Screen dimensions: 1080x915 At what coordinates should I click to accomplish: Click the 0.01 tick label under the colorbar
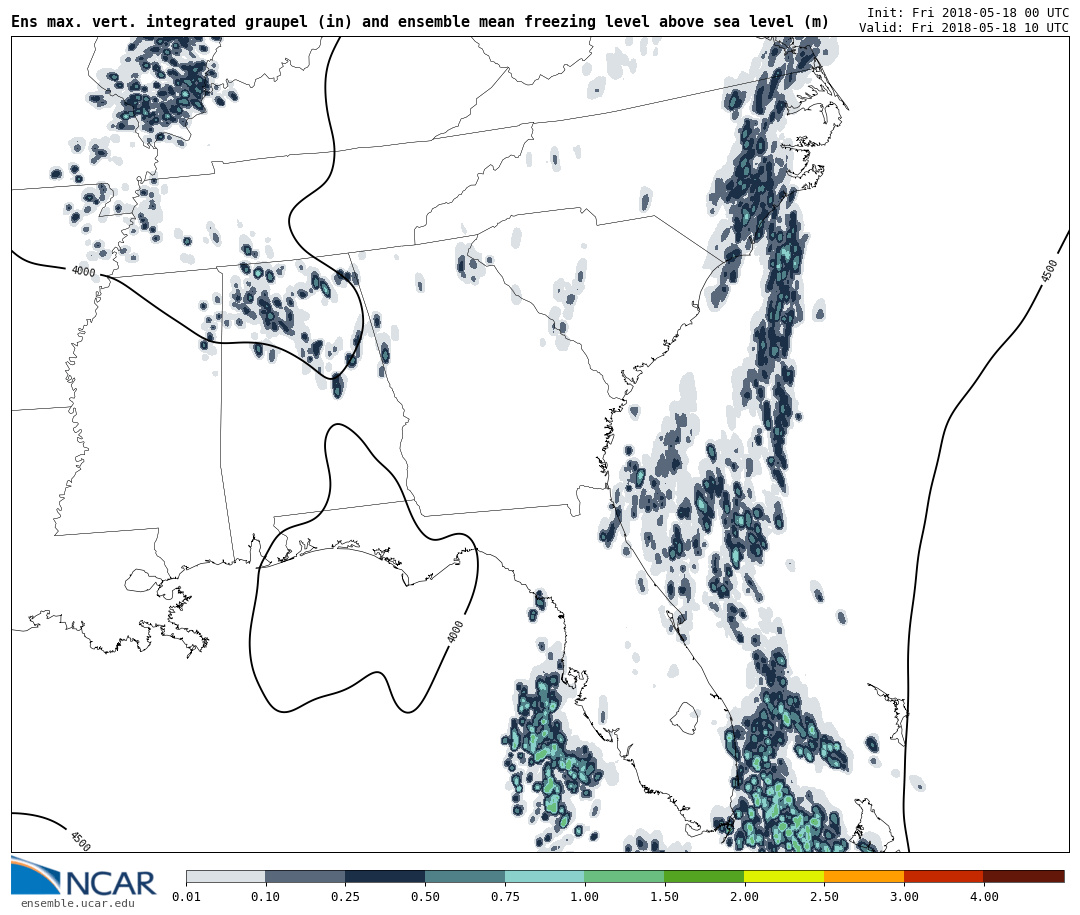pyautogui.click(x=186, y=897)
